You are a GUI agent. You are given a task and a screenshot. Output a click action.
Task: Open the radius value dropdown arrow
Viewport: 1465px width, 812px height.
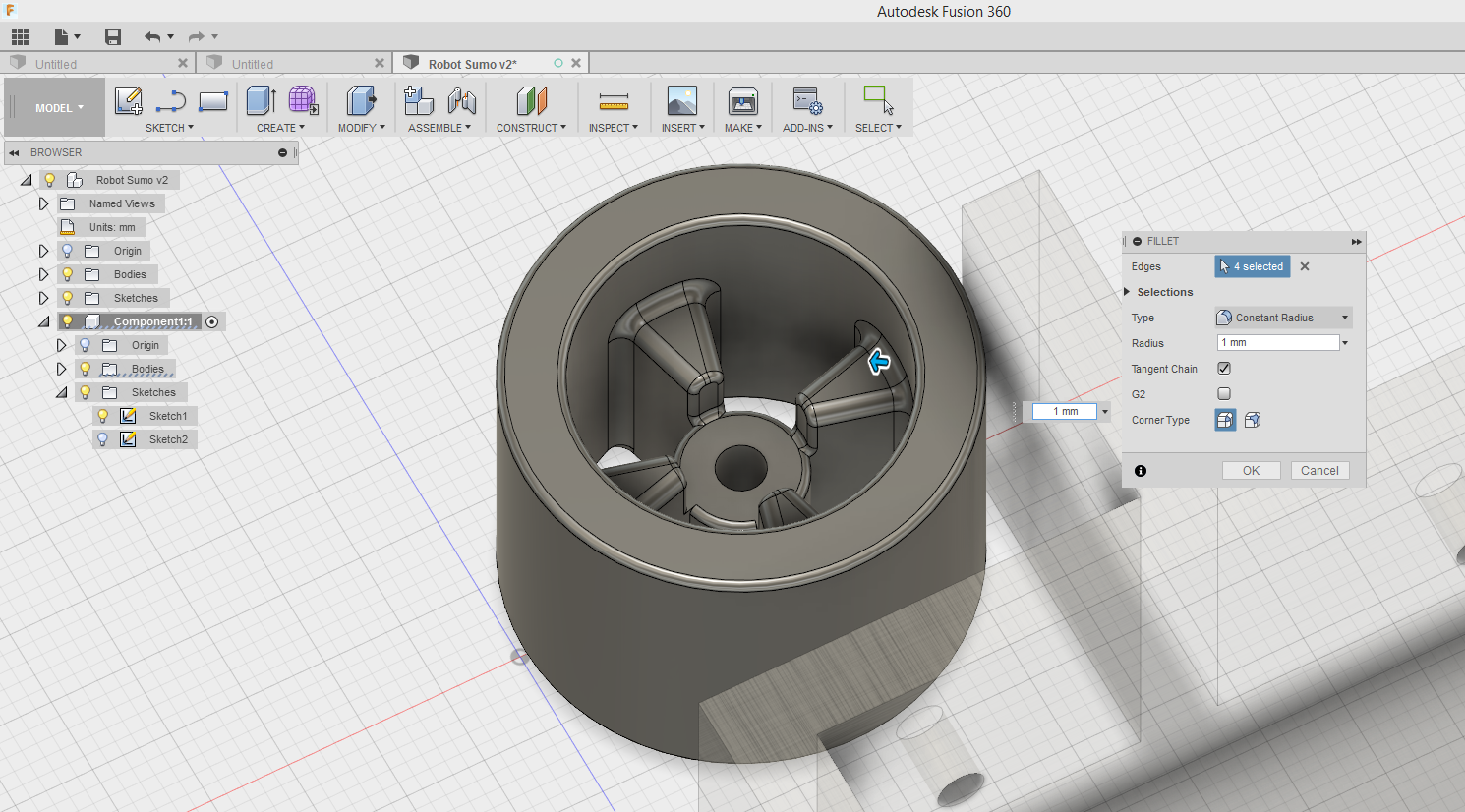point(1344,341)
